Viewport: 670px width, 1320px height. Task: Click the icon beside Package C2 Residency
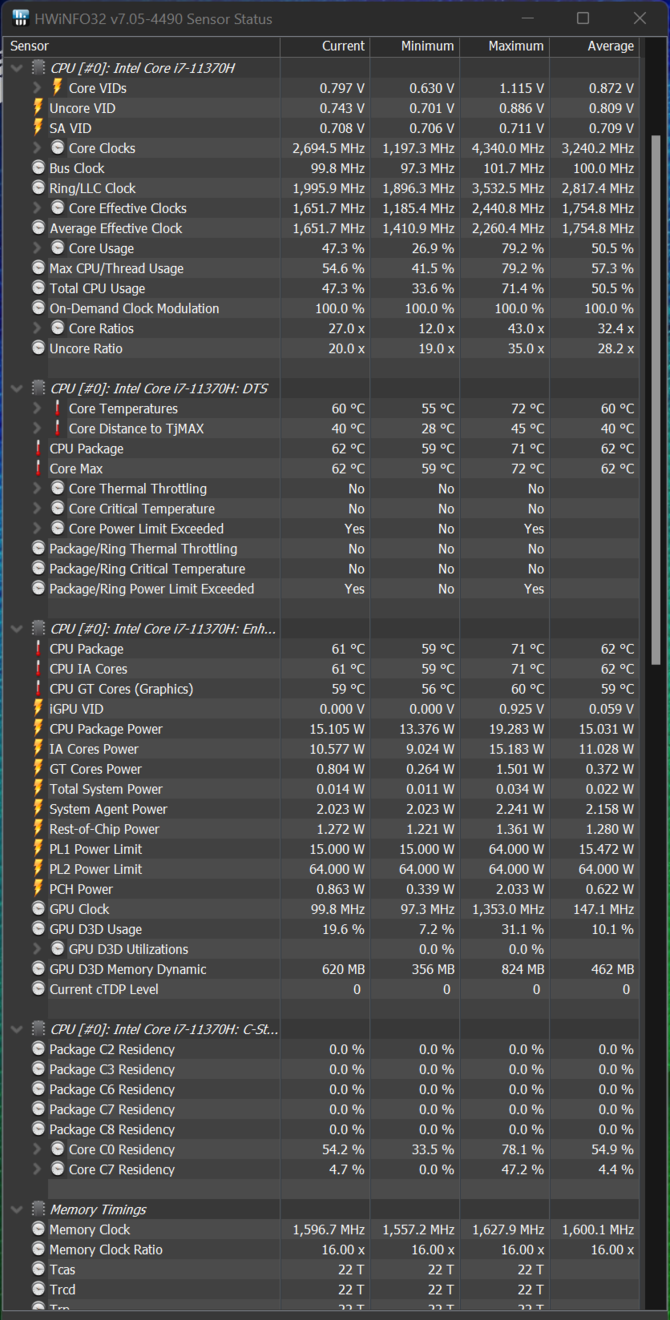coord(39,1049)
